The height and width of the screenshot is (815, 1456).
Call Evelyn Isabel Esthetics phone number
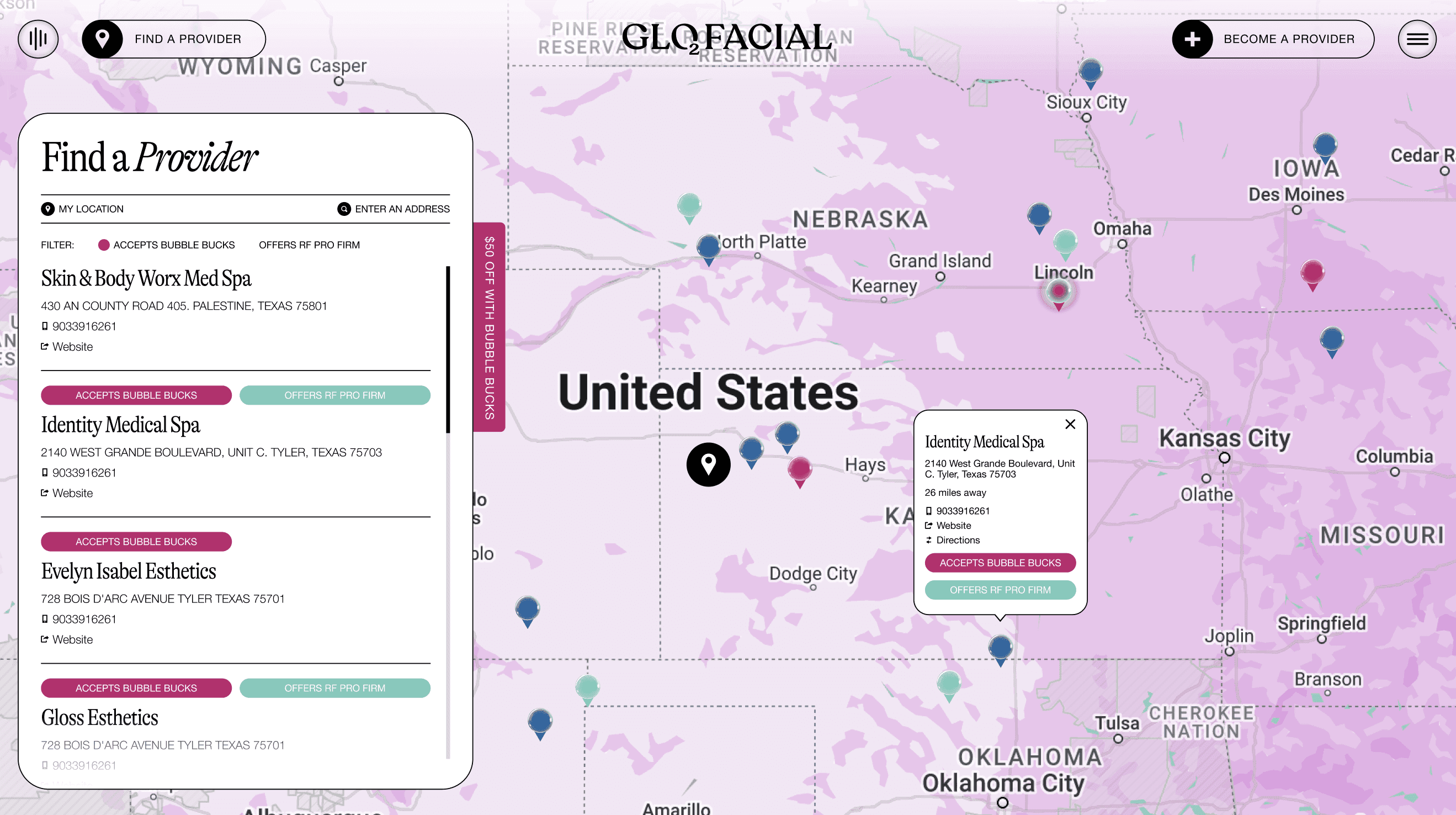click(78, 620)
